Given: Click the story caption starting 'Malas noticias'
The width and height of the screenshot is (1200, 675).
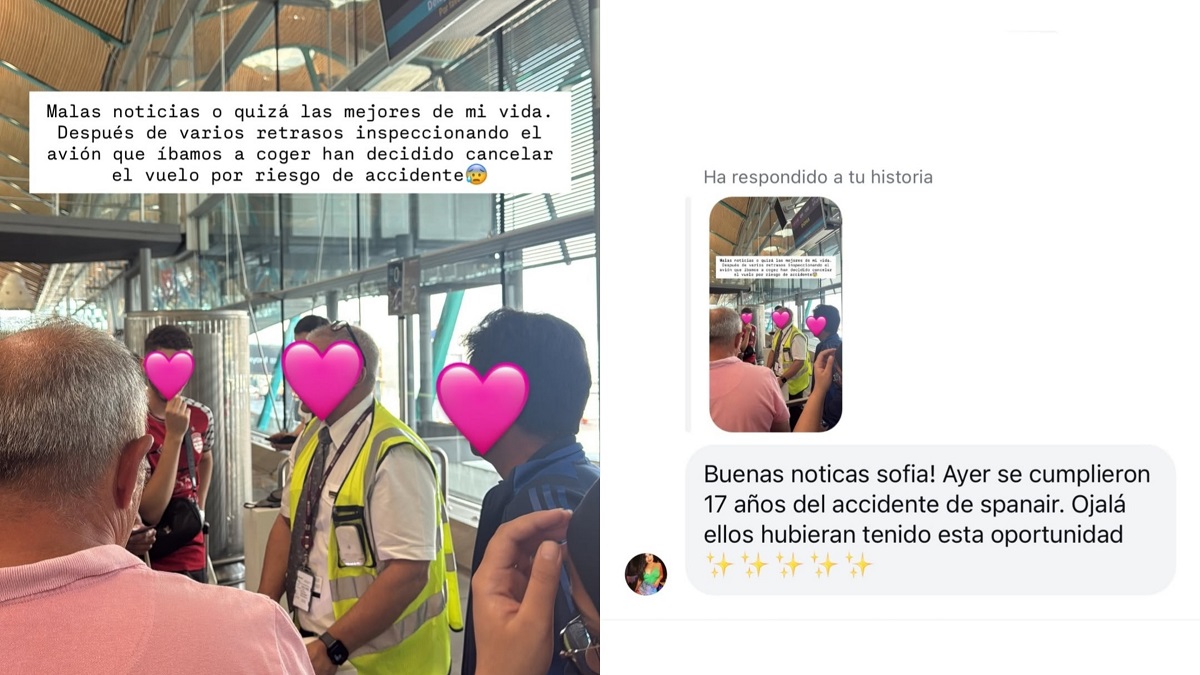Looking at the screenshot, I should coord(300,142).
